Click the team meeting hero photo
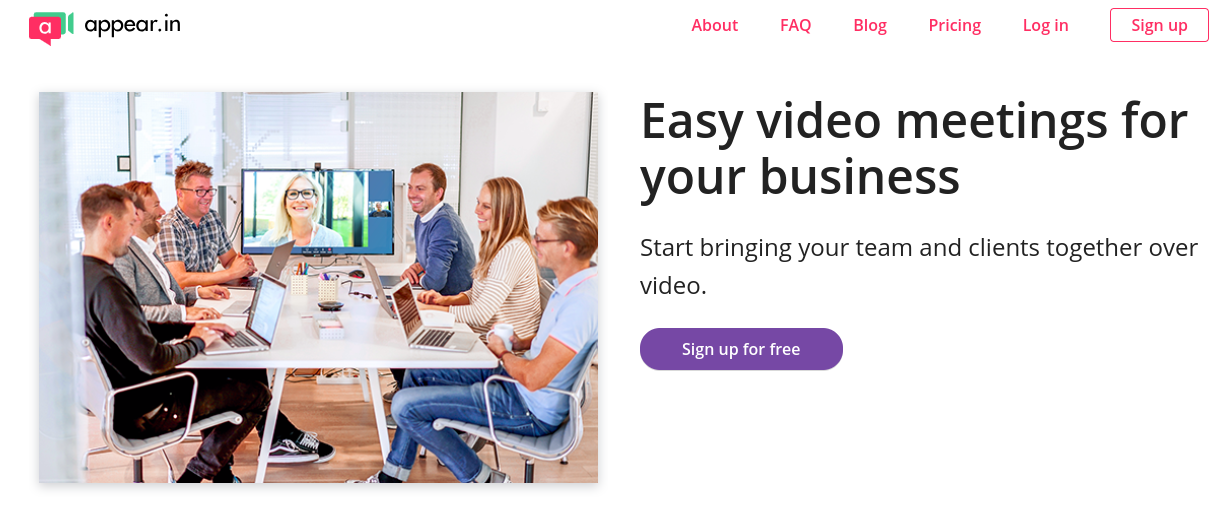 [x=318, y=288]
